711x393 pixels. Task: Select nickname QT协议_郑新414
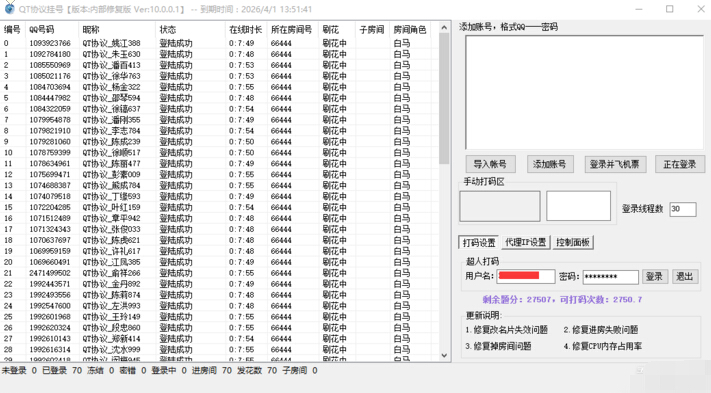tap(112, 339)
